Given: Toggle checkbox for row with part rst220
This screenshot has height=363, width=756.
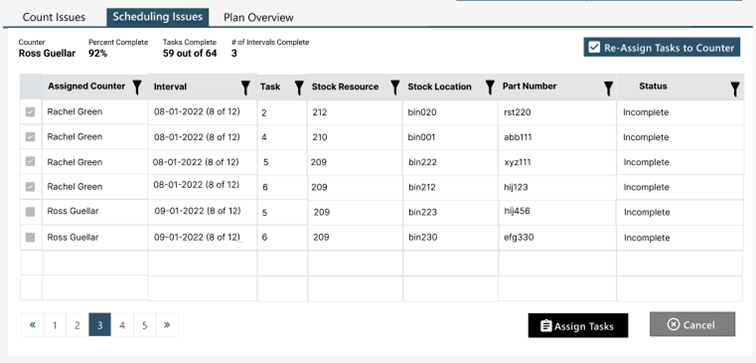Looking at the screenshot, I should point(30,112).
